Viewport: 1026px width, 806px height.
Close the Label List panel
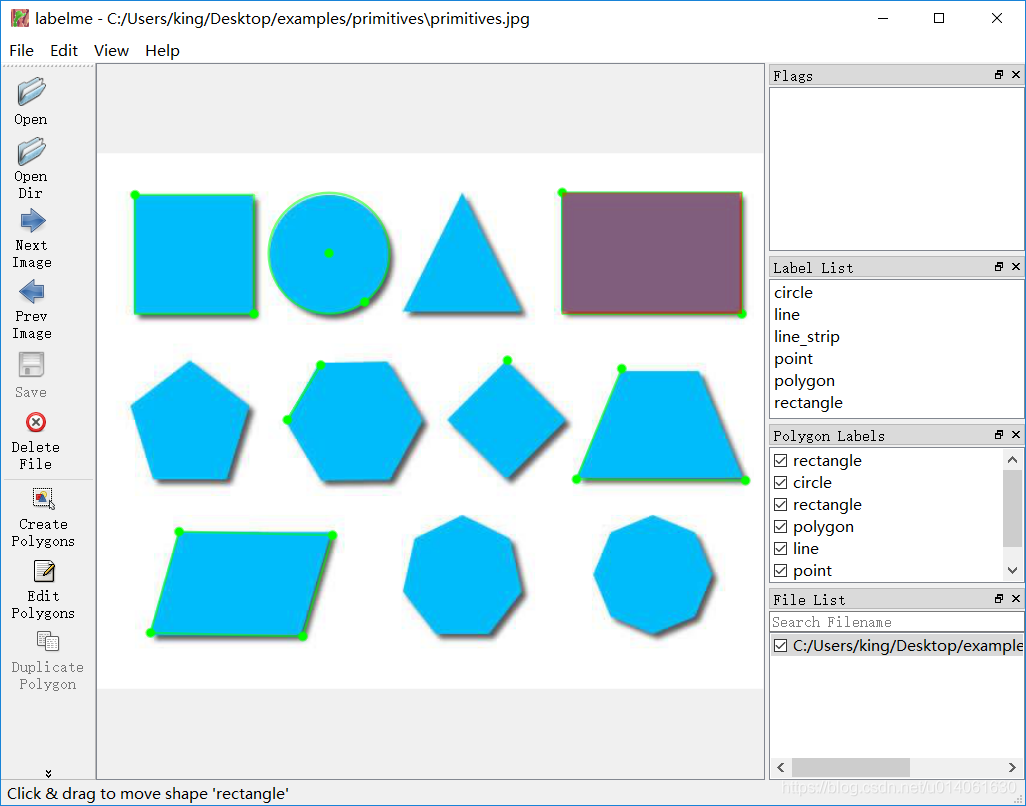tap(1016, 266)
